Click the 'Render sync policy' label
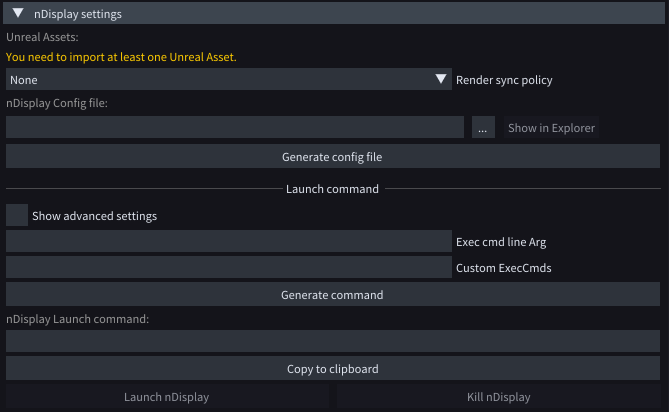Image resolution: width=669 pixels, height=412 pixels. [504, 80]
